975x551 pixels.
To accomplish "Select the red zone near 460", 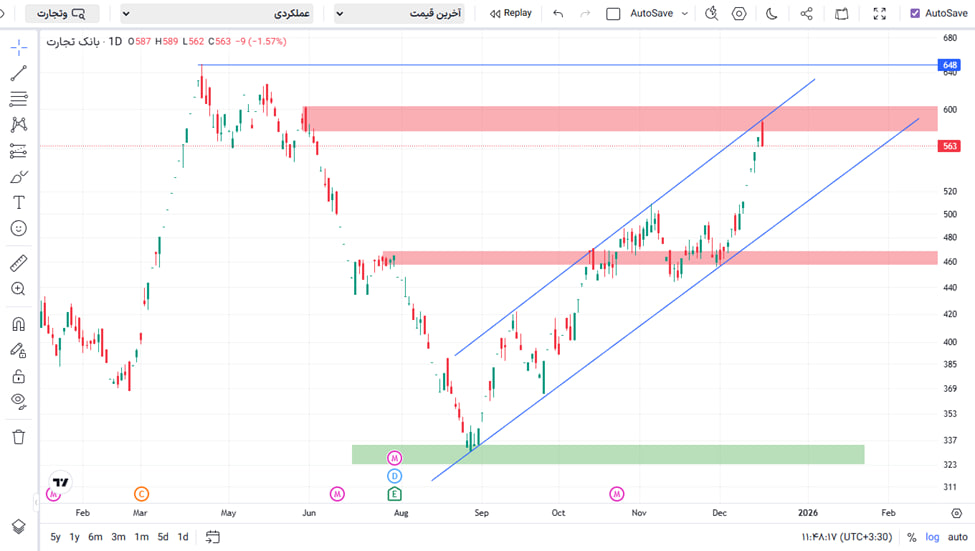I will click(x=660, y=258).
